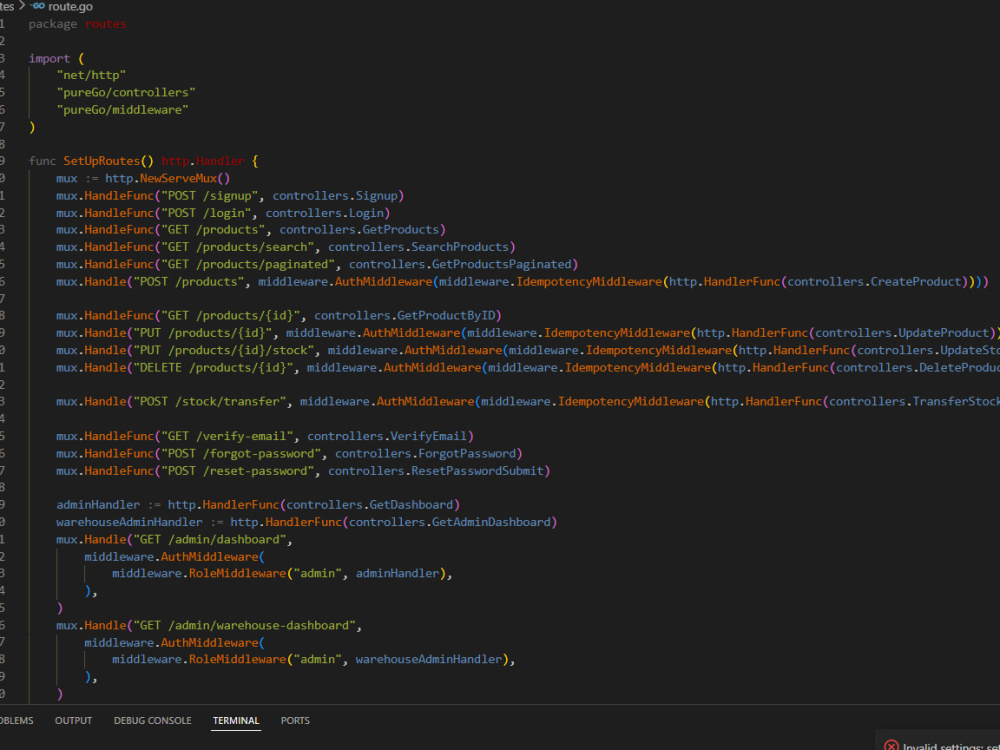Click controllers.Login on the login route
The height and width of the screenshot is (750, 1000).
click(325, 213)
